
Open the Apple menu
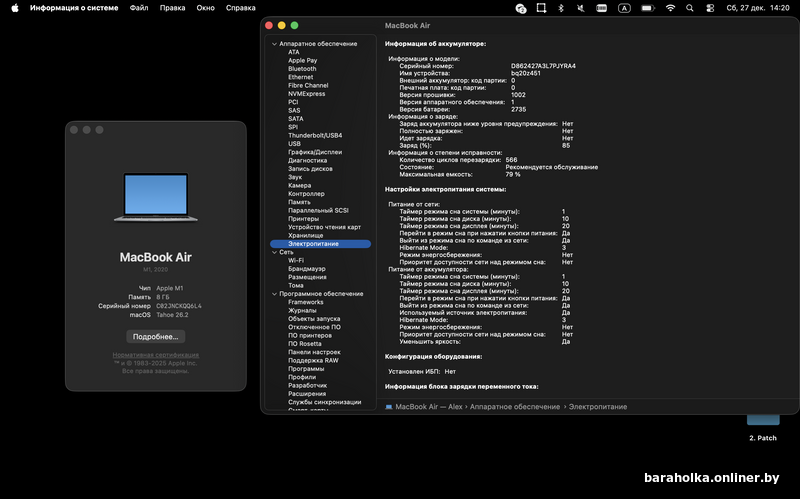click(x=15, y=8)
